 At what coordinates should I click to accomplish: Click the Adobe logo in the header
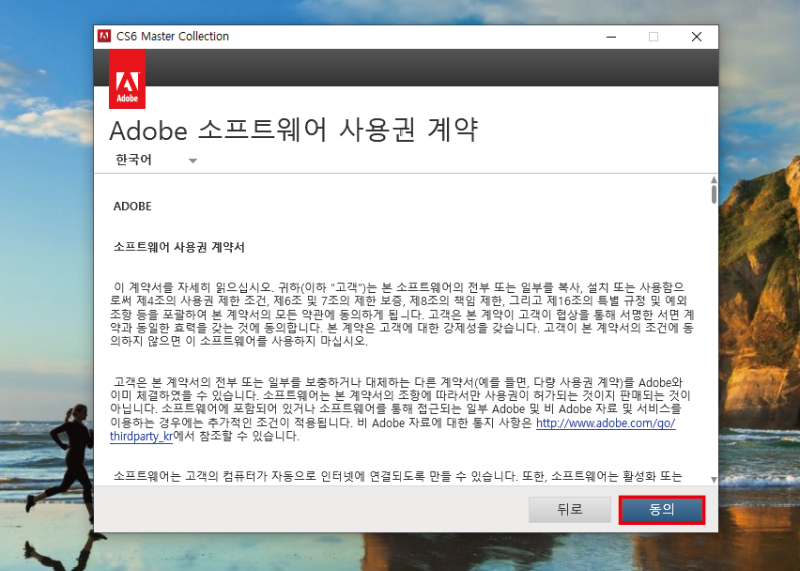pos(127,79)
